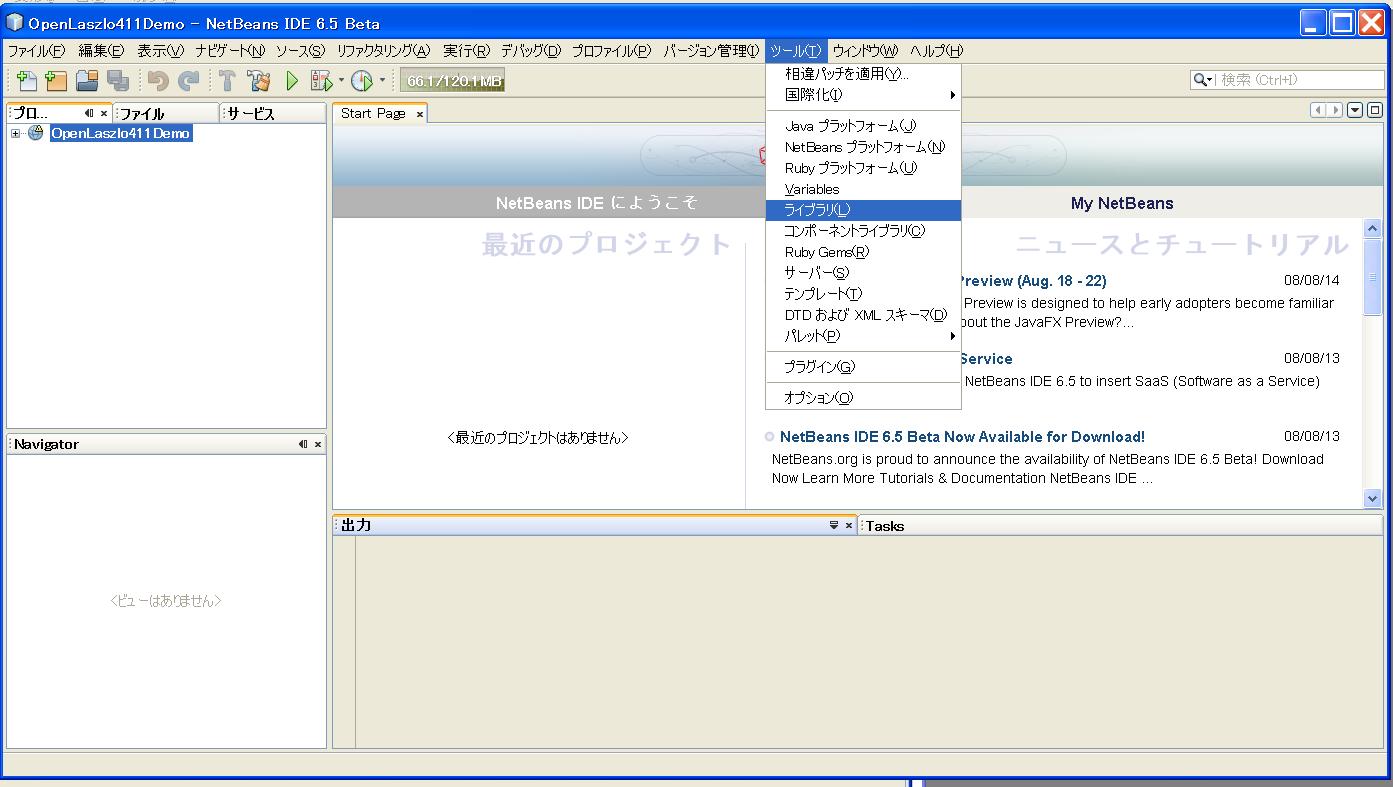Screen dimensions: 1393x787
Task: Click the Debug Main Project icon
Action: (x=321, y=81)
